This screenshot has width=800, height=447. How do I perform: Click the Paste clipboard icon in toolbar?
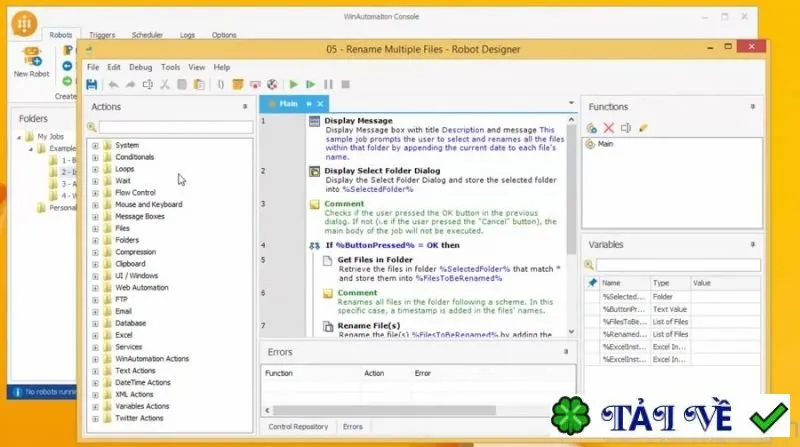pyautogui.click(x=199, y=84)
